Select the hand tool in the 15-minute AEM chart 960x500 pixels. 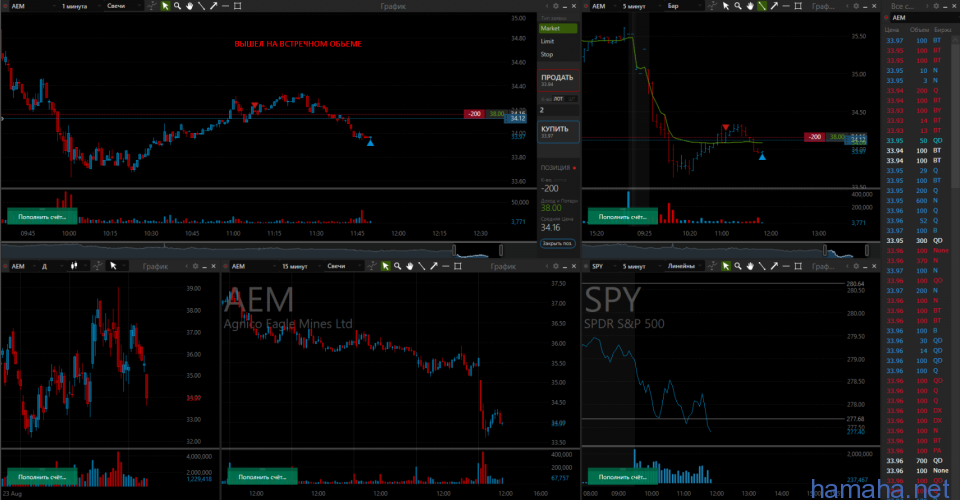410,266
